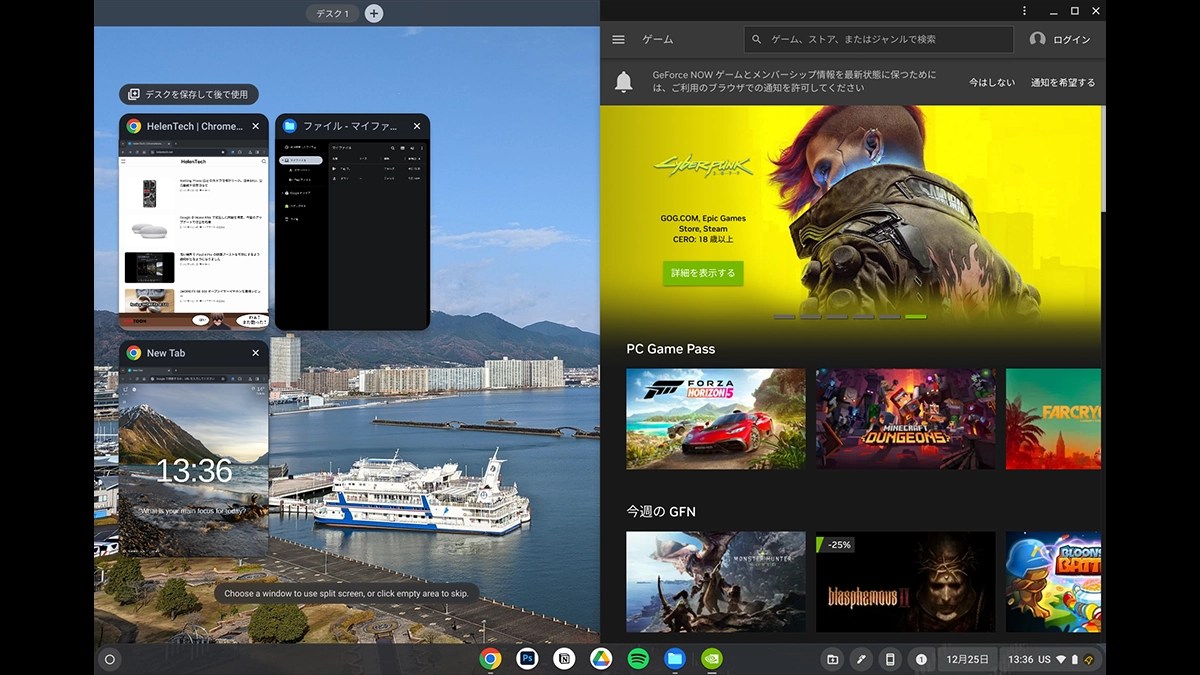Launch Photoshop from the shelf
The height and width of the screenshot is (675, 1200).
[526, 659]
